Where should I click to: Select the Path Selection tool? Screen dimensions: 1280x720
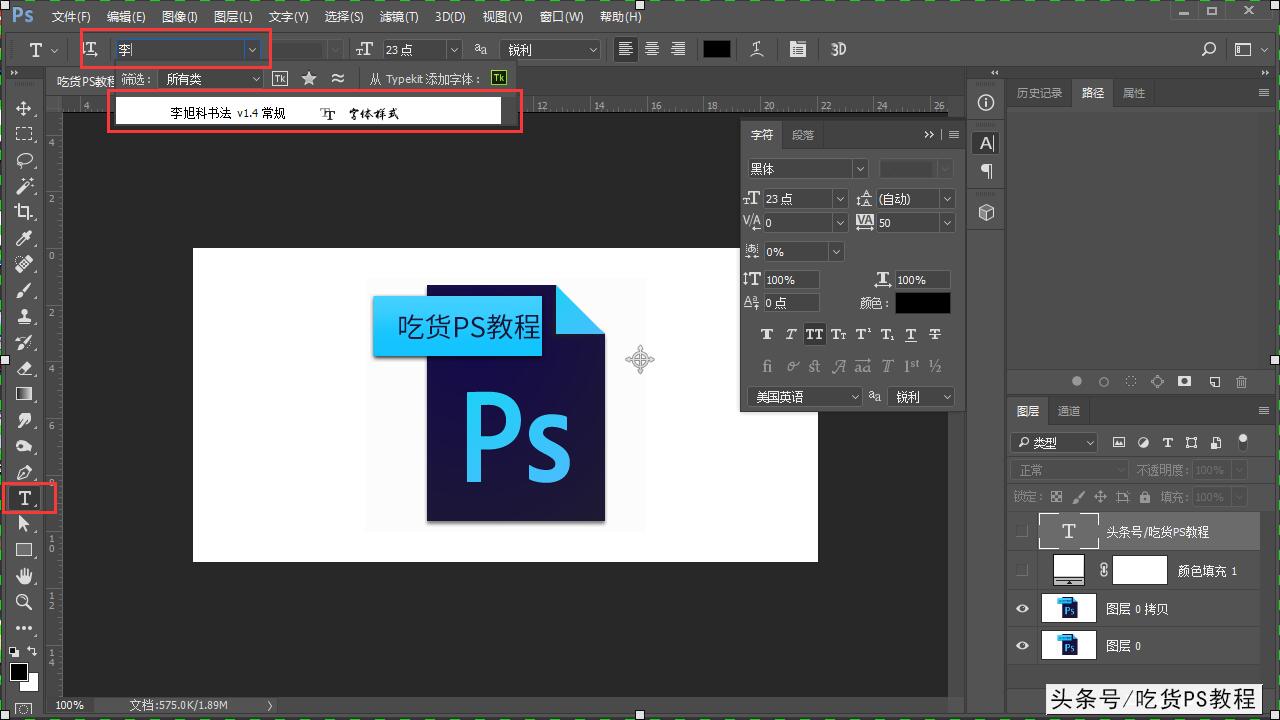(24, 524)
